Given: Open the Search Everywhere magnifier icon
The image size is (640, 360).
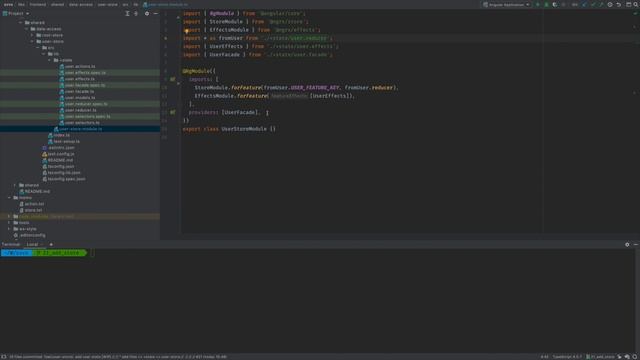Looking at the screenshot, I should coord(636,4).
